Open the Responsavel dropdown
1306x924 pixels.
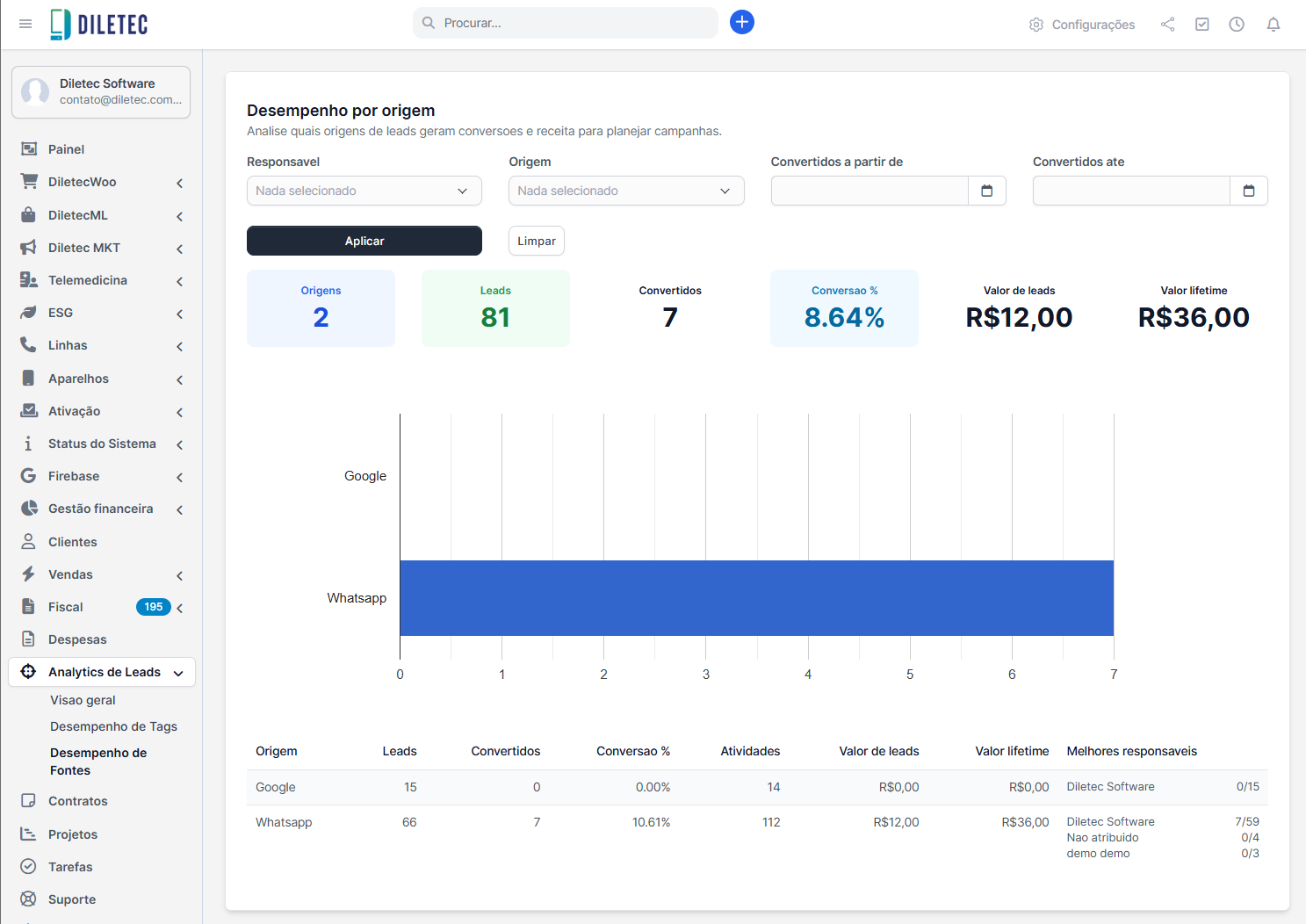click(364, 191)
